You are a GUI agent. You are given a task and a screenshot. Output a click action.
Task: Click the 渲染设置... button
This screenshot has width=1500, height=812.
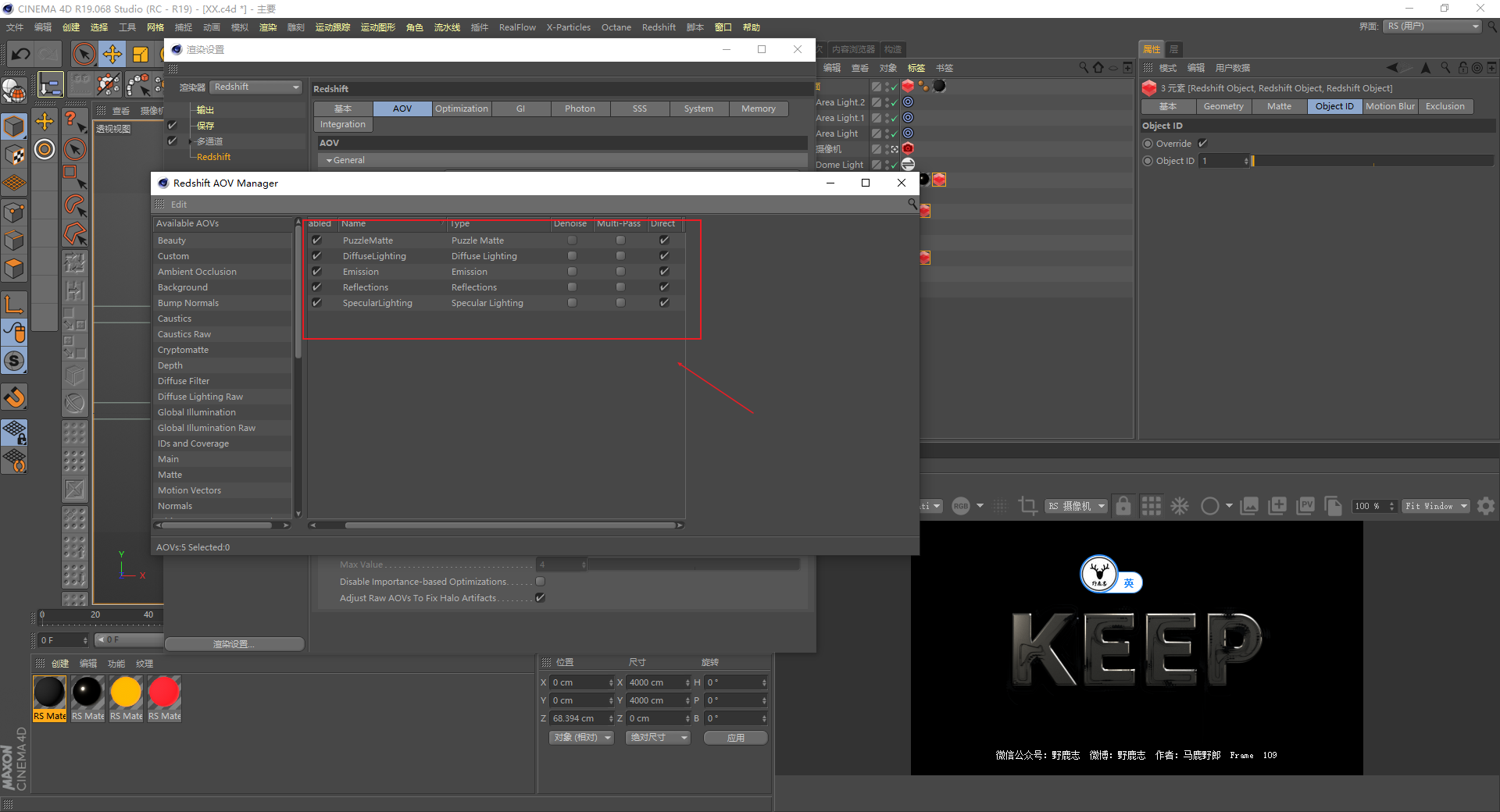[x=234, y=644]
